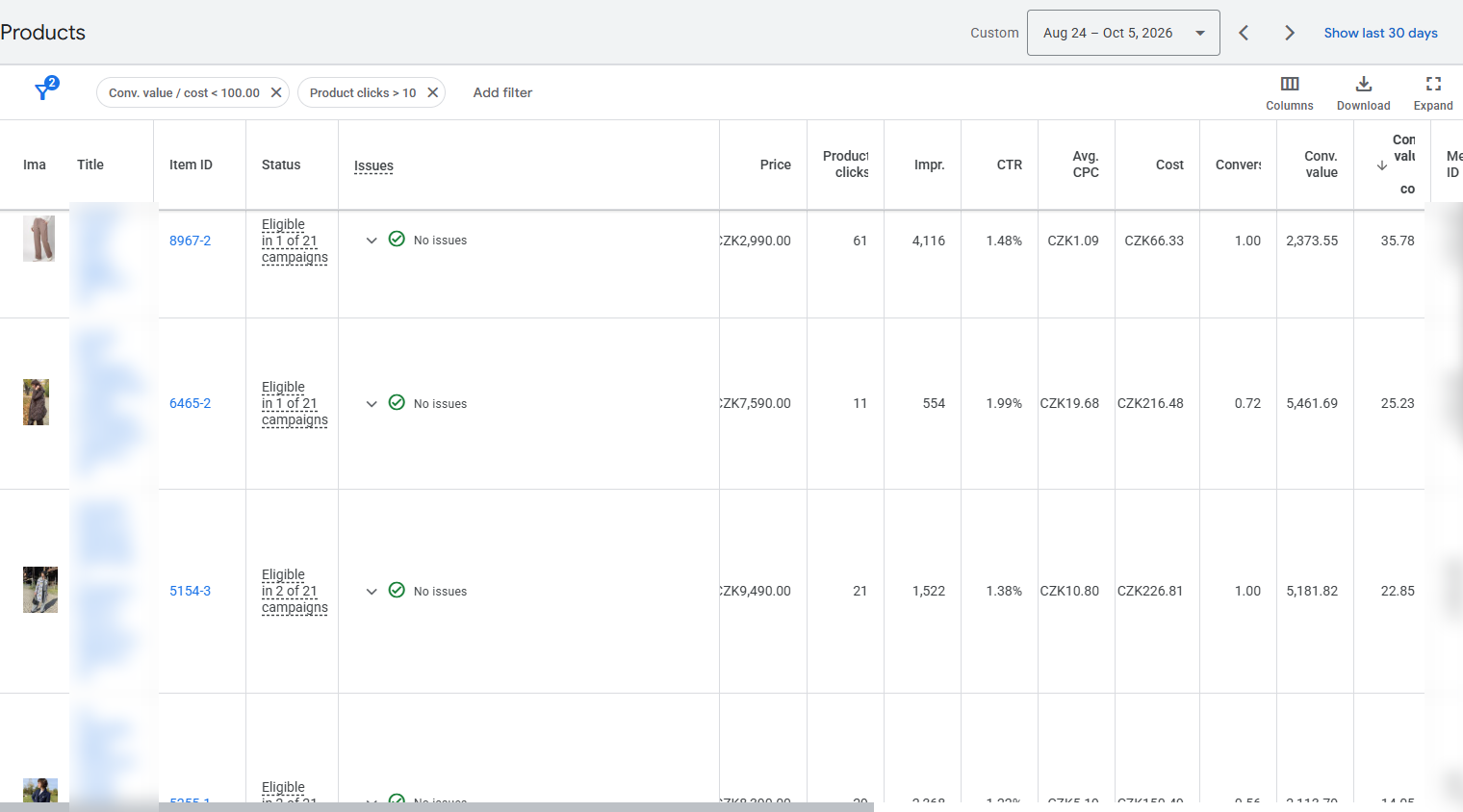Expand issues for item 6465-2
1463x812 pixels.
(372, 404)
